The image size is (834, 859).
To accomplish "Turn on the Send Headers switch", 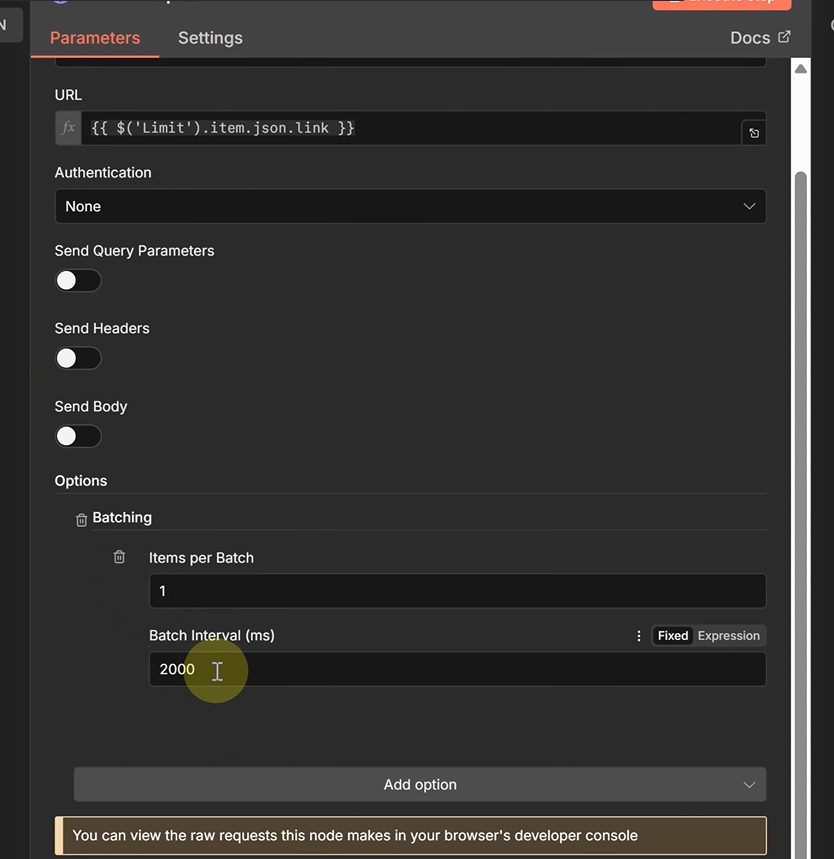I will [78, 358].
